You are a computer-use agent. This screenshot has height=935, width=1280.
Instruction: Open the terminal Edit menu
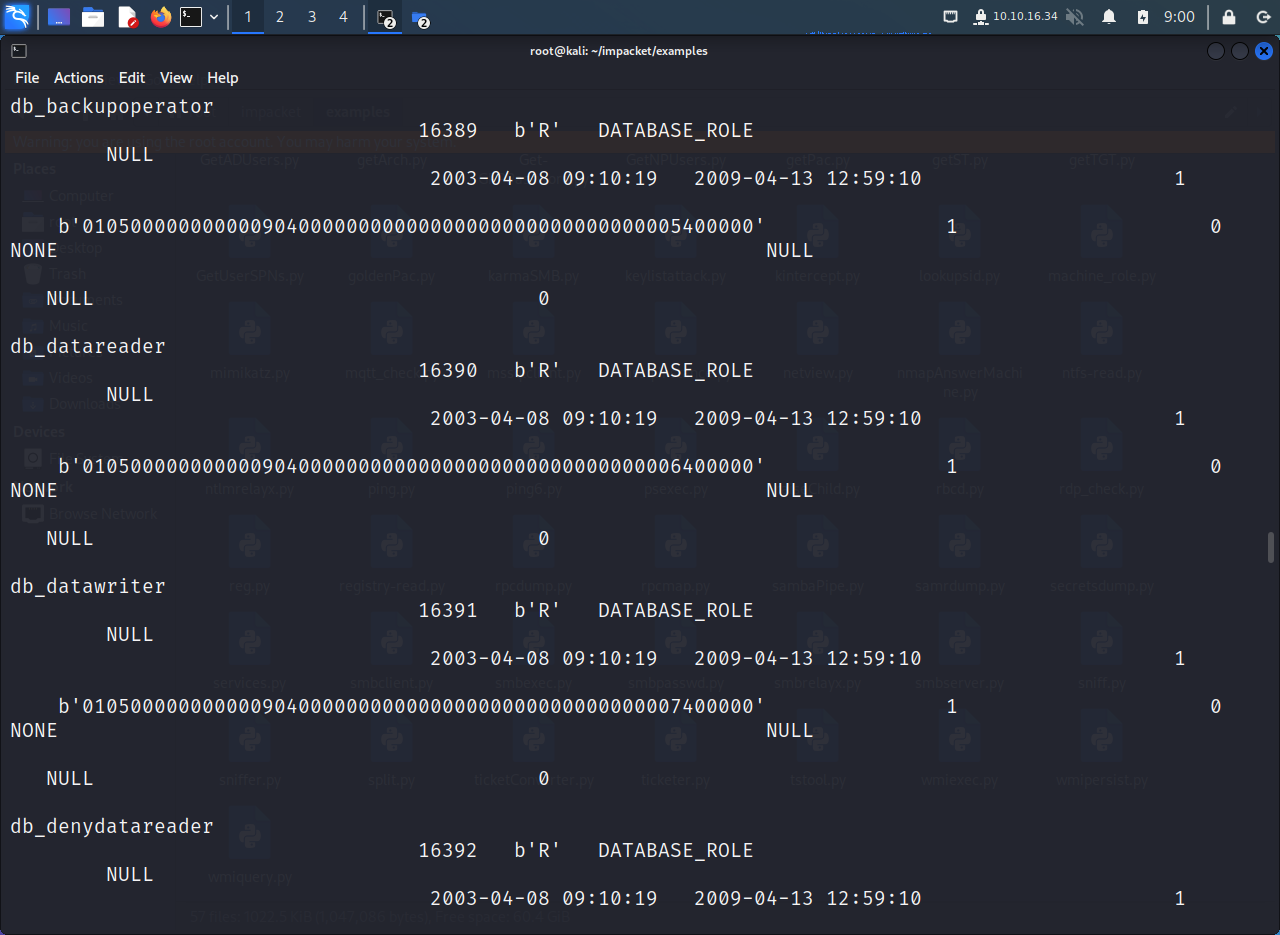coord(132,77)
